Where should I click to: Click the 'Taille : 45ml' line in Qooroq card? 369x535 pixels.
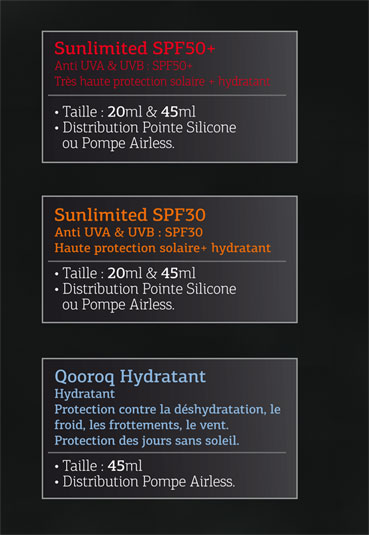coord(98,466)
